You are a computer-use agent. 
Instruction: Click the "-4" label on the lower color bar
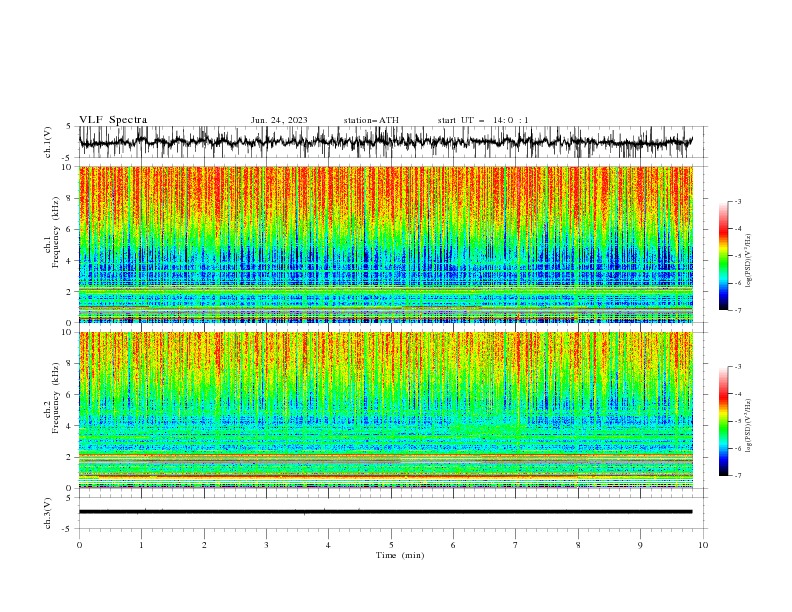[737, 394]
